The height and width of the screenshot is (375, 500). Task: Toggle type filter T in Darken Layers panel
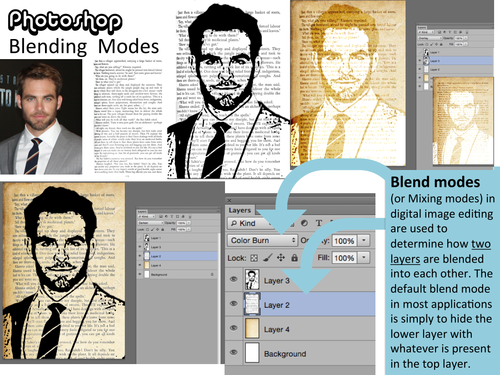(172, 216)
